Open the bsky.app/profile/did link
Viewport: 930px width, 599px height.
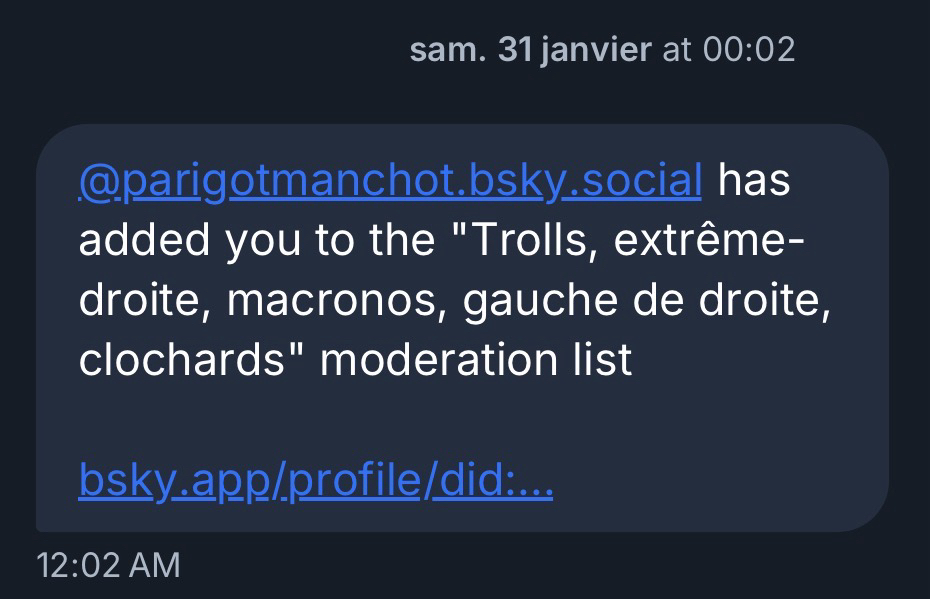(315, 484)
